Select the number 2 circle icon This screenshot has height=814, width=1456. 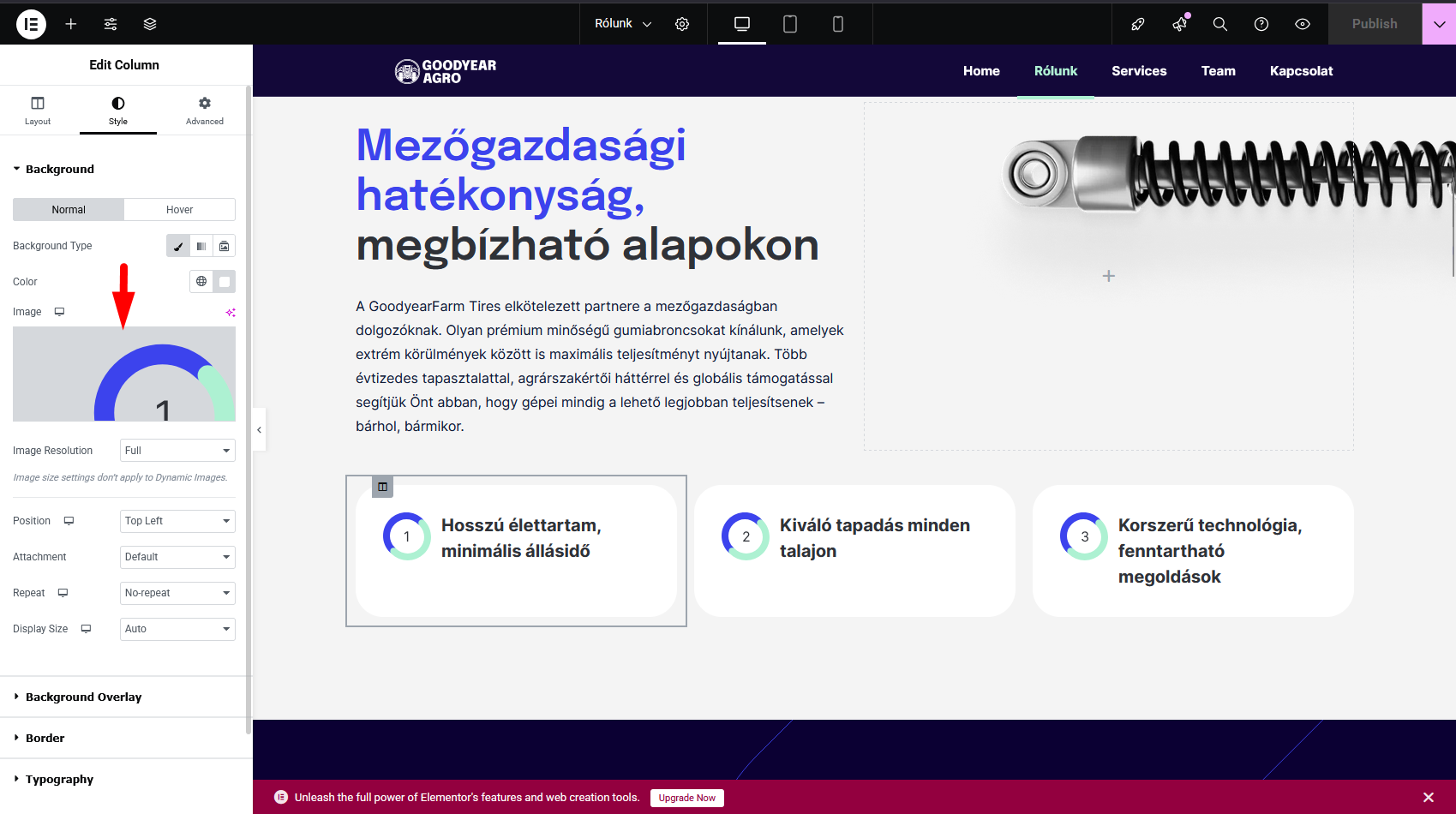click(x=746, y=536)
